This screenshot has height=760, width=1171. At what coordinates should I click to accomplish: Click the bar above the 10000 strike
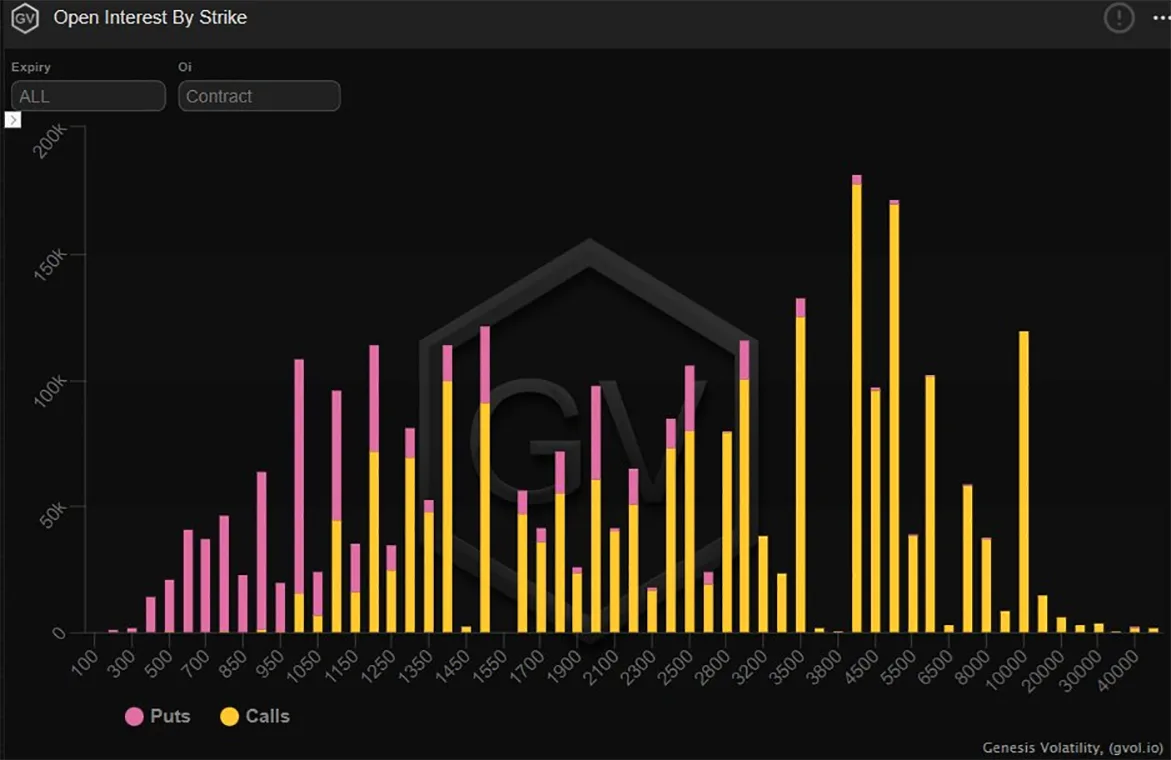click(x=1024, y=482)
